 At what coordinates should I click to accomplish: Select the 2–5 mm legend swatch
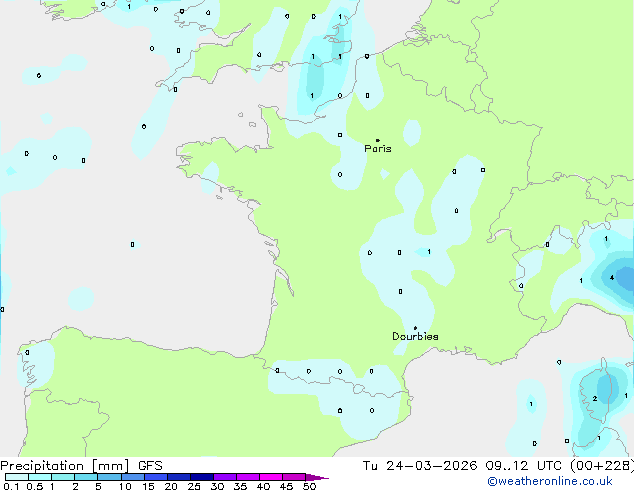(86, 477)
